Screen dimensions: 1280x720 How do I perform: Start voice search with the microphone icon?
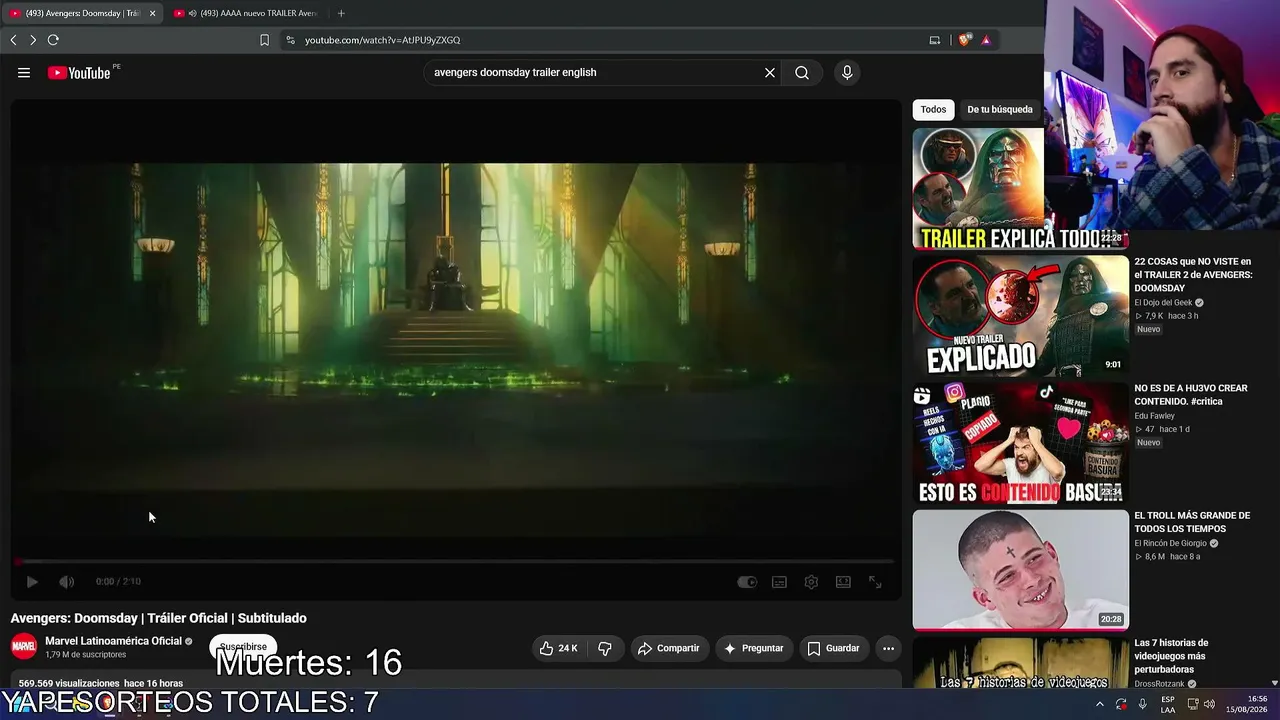(x=847, y=72)
